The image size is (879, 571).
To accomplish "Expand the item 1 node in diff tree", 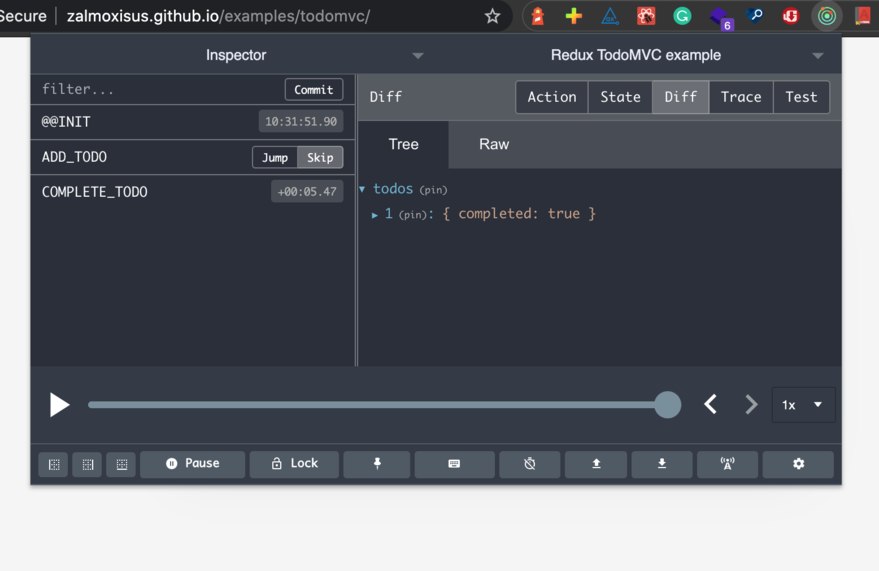I will [374, 215].
